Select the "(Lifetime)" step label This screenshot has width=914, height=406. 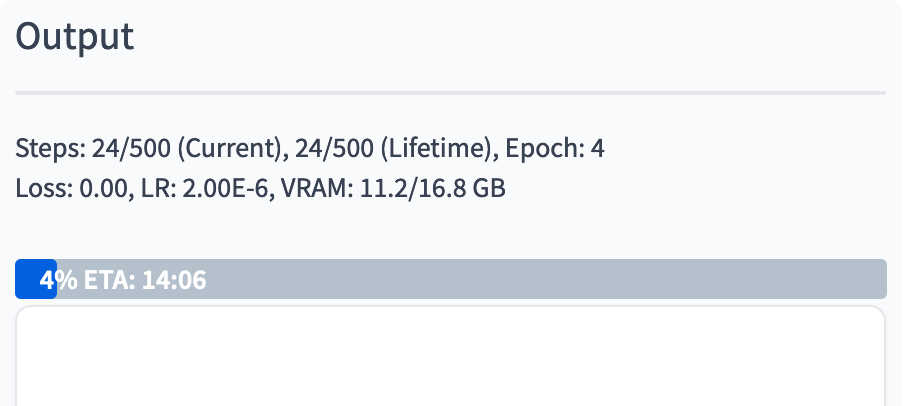440,150
